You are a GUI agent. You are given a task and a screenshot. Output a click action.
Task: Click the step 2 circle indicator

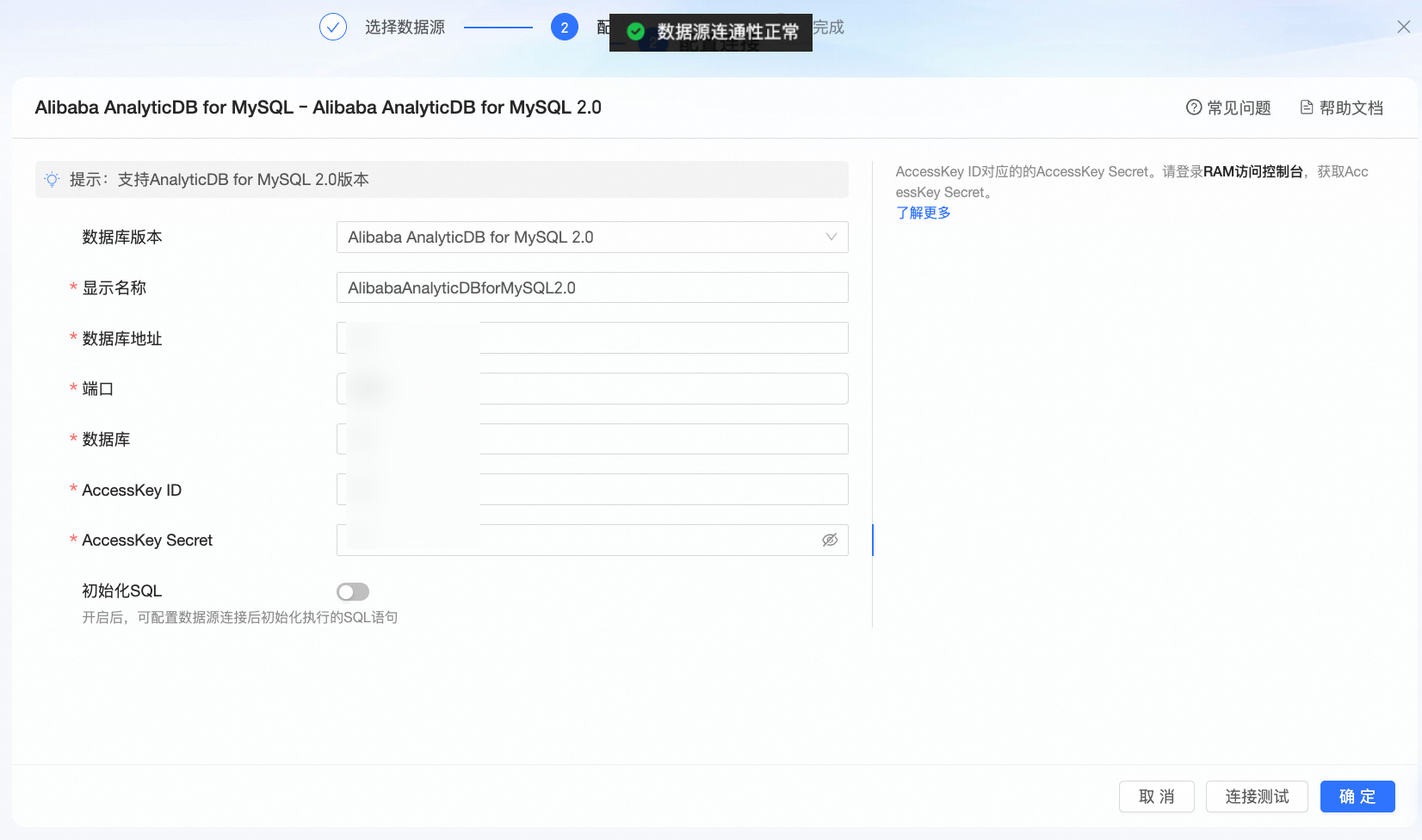click(x=564, y=28)
